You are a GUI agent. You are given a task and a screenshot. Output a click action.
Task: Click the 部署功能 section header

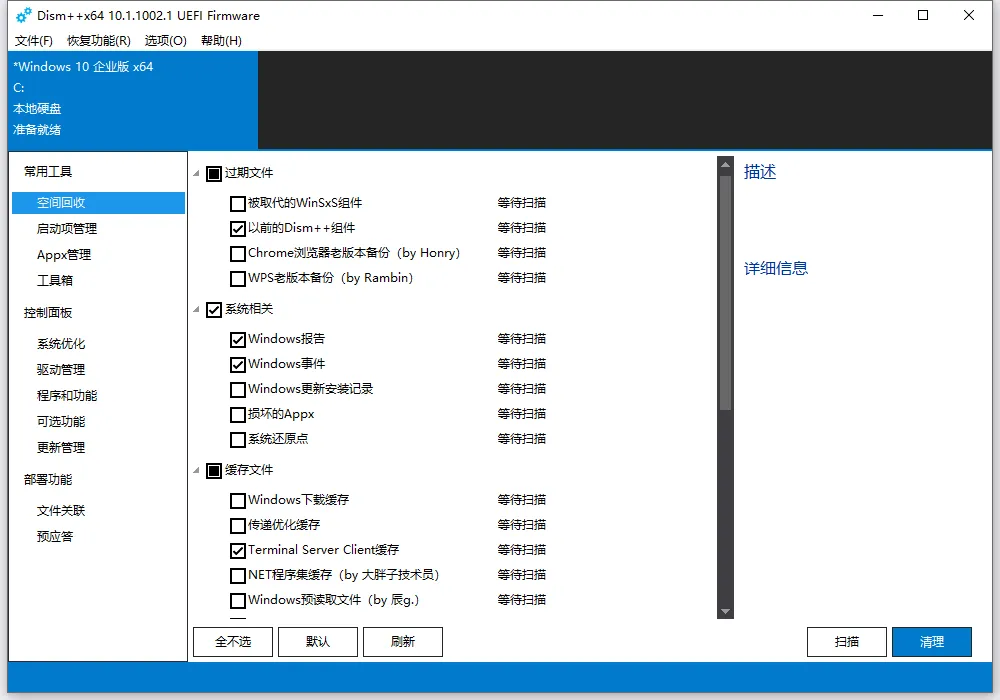pyautogui.click(x=48, y=479)
